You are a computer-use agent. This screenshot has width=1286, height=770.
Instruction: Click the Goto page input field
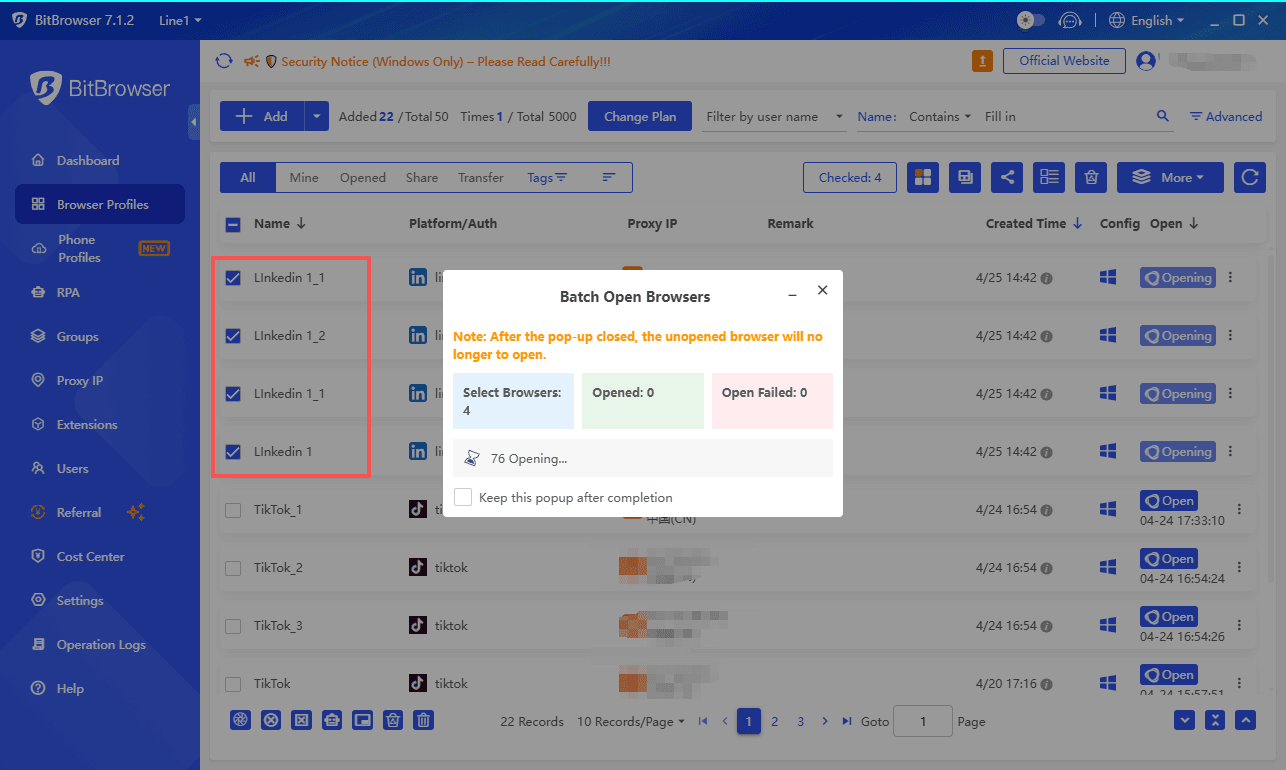tap(922, 721)
